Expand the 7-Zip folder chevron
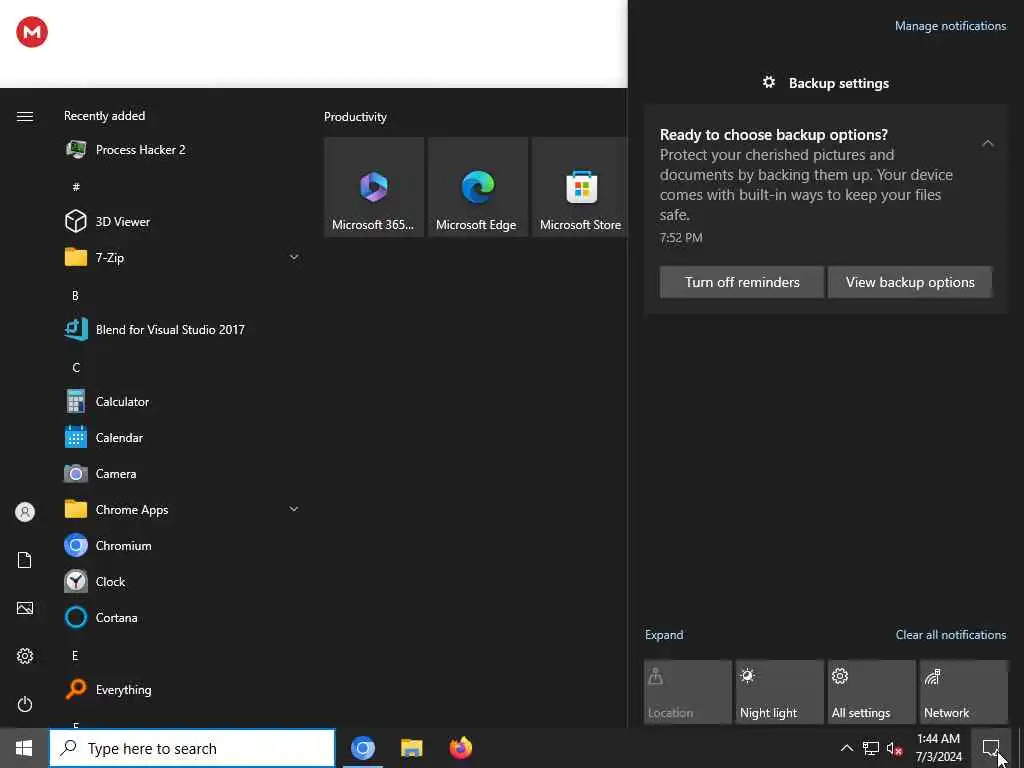The height and width of the screenshot is (768, 1024). (294, 257)
